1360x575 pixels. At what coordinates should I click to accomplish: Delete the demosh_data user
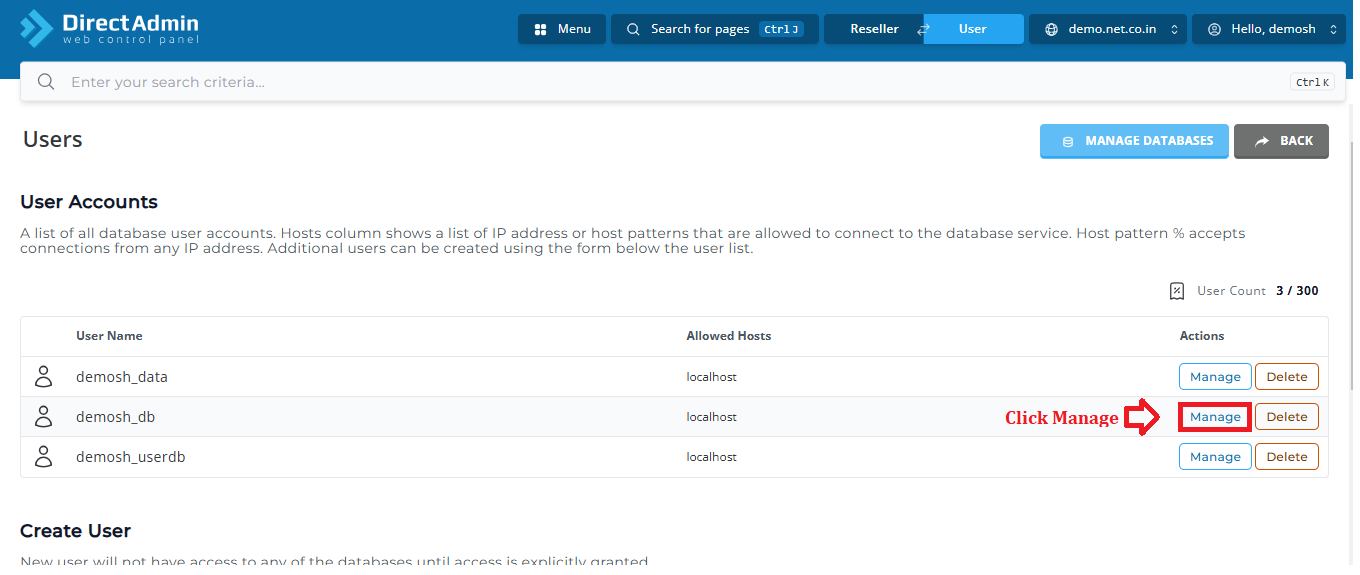(x=1287, y=377)
